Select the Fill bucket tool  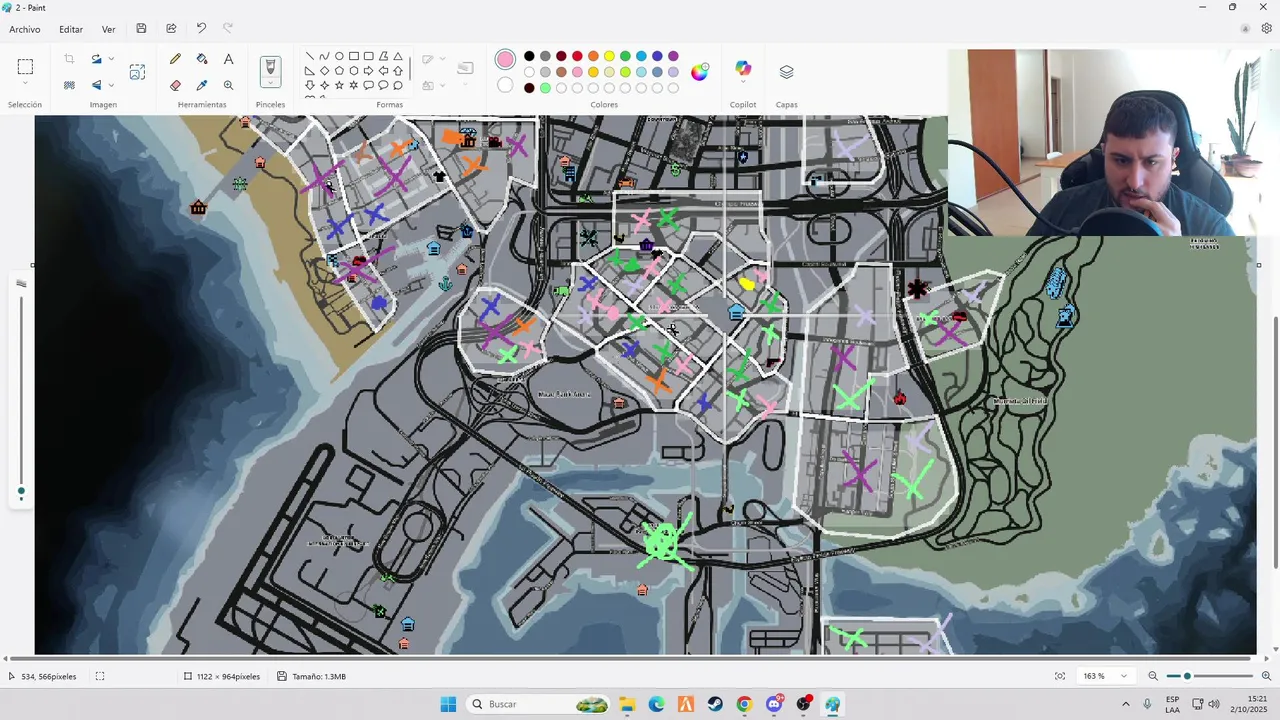click(x=202, y=59)
